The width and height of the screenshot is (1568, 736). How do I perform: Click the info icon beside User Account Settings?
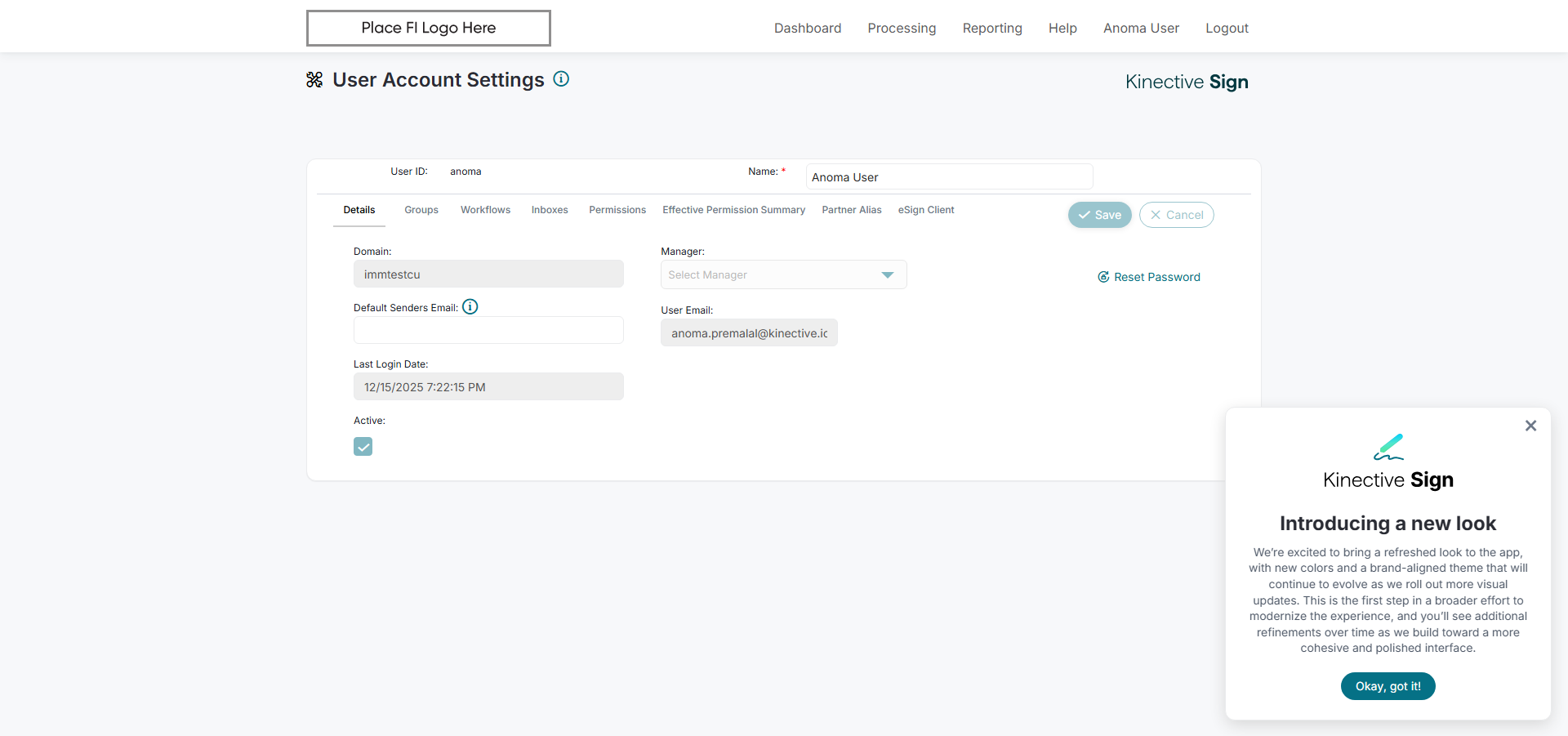[561, 79]
